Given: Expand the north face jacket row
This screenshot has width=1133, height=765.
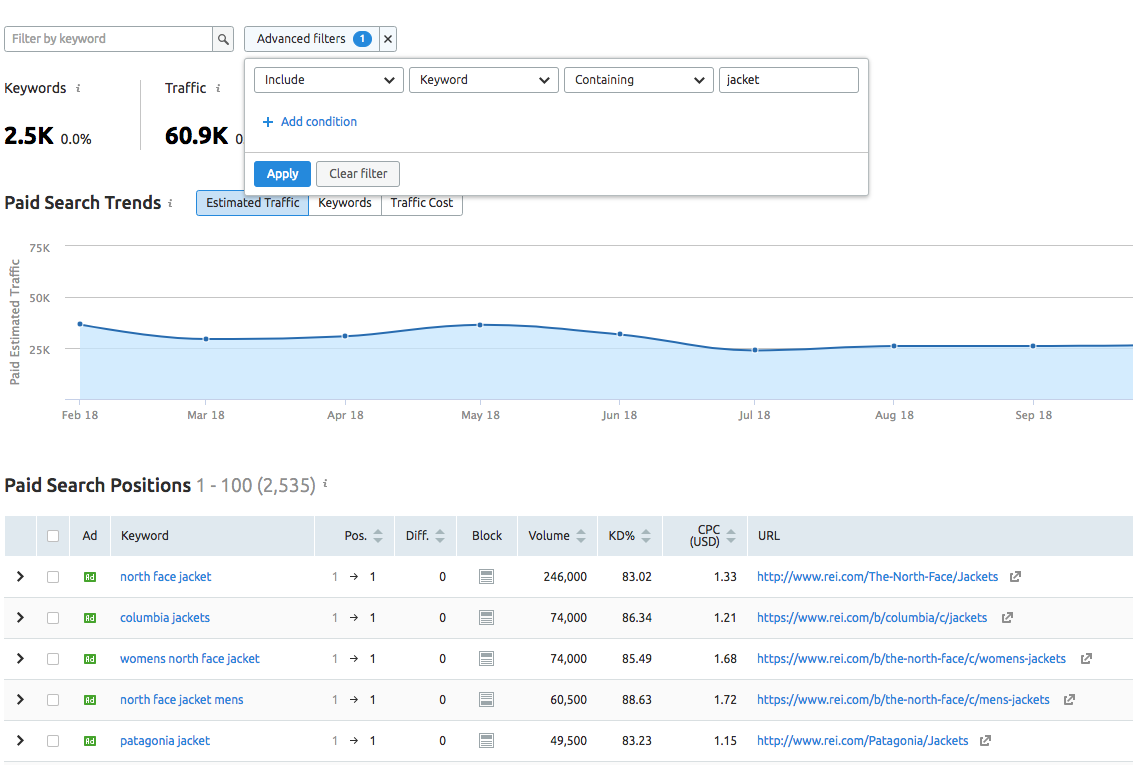Looking at the screenshot, I should point(20,576).
